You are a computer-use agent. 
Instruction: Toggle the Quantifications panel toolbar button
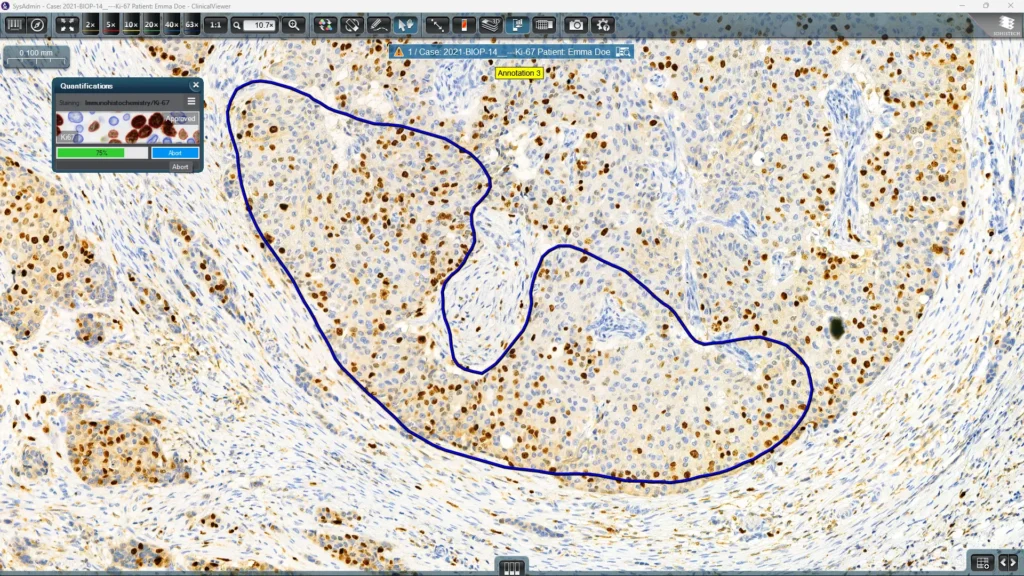[x=517, y=25]
